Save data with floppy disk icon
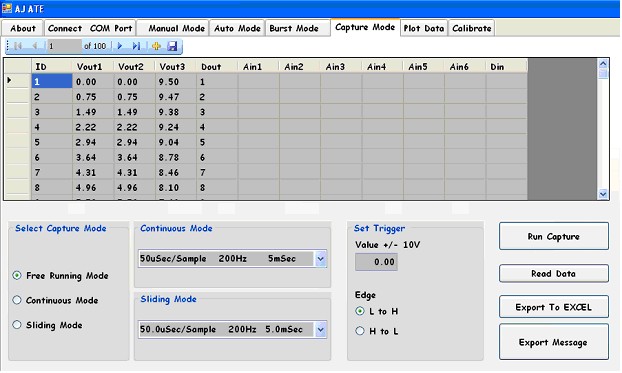 (x=172, y=46)
